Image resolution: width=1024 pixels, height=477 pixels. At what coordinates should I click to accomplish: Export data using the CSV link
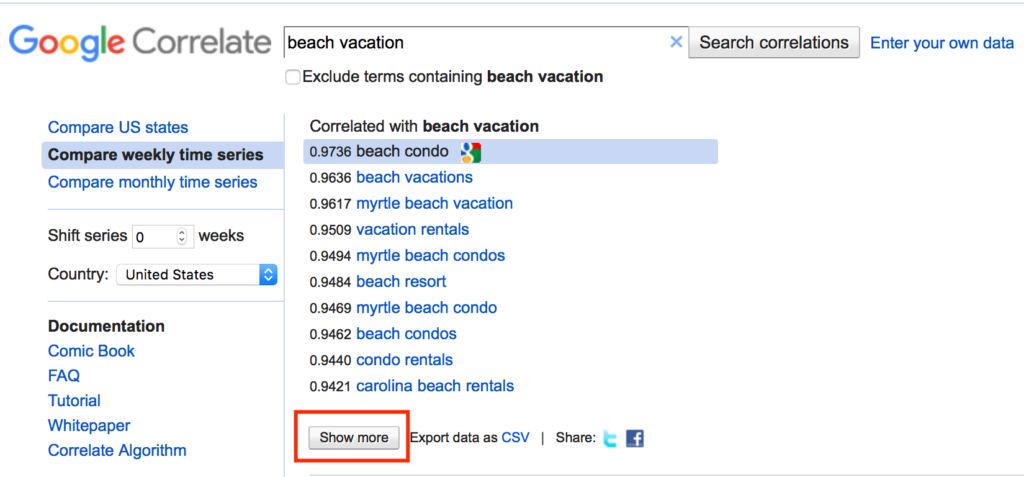[x=515, y=438]
